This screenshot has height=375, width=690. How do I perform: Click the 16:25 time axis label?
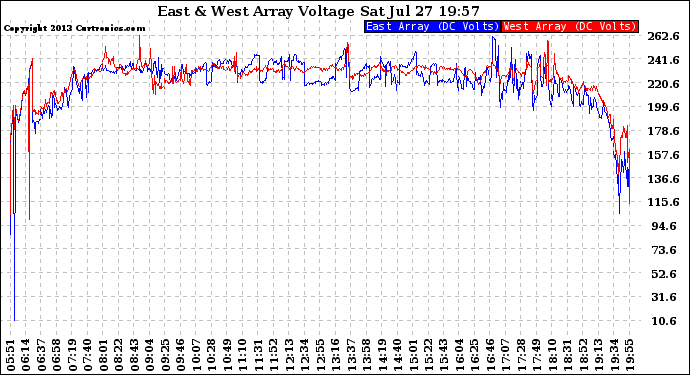(x=474, y=355)
